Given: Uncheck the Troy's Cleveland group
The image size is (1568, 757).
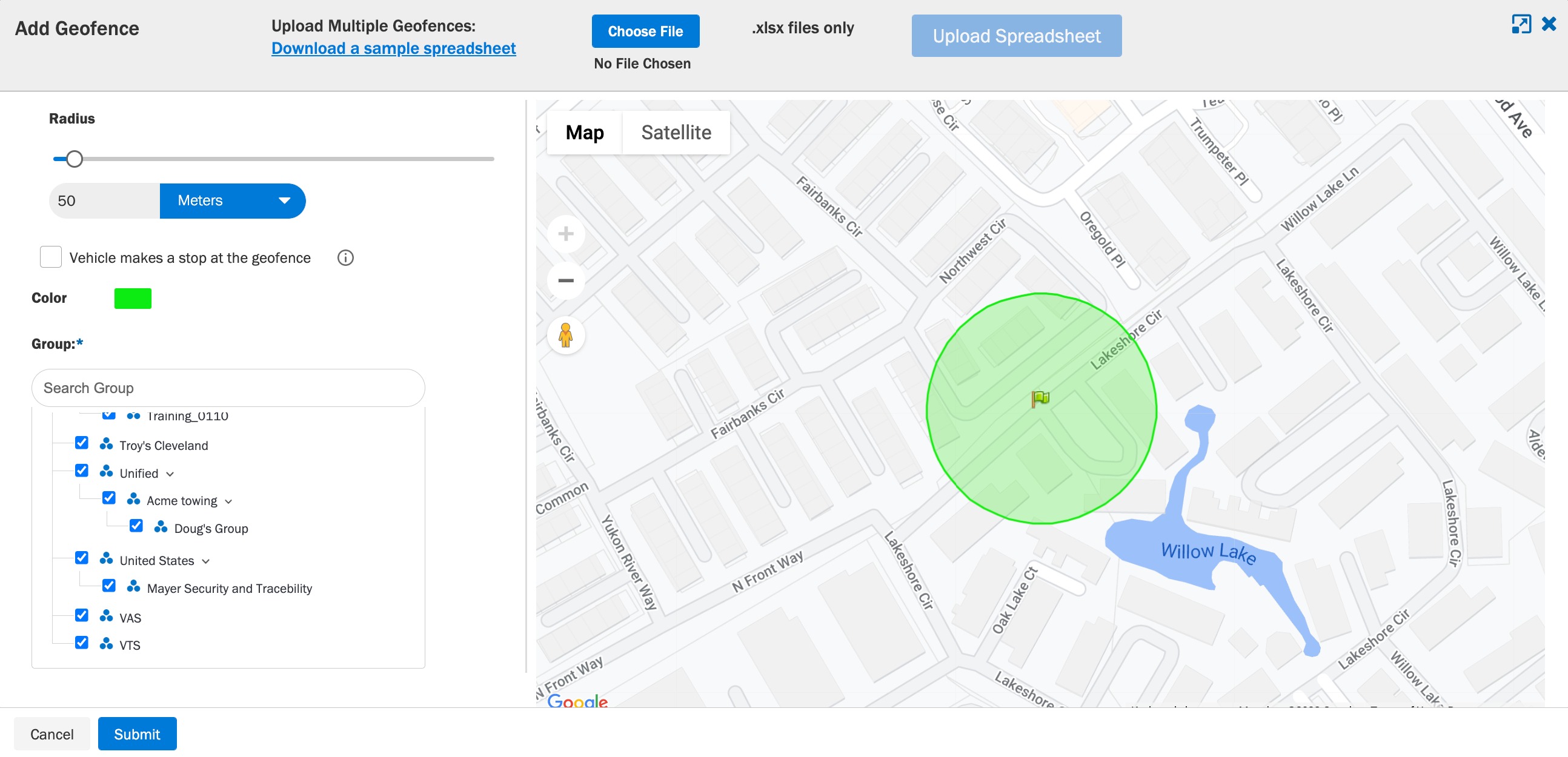Looking at the screenshot, I should [x=82, y=443].
